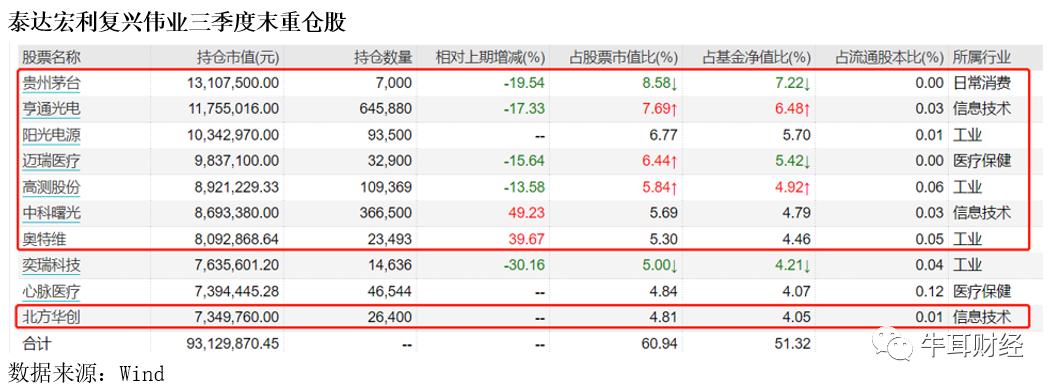The height and width of the screenshot is (392, 1058).
Task: Click the title 泰达宏利复兴伟业三季度末重仓股
Action: point(177,22)
